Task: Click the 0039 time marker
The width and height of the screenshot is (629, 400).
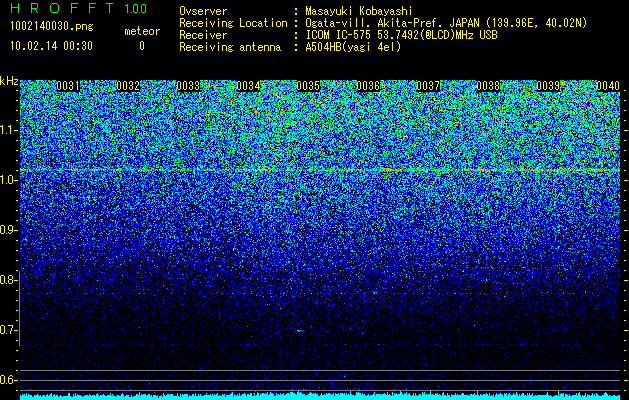Action: pos(548,86)
